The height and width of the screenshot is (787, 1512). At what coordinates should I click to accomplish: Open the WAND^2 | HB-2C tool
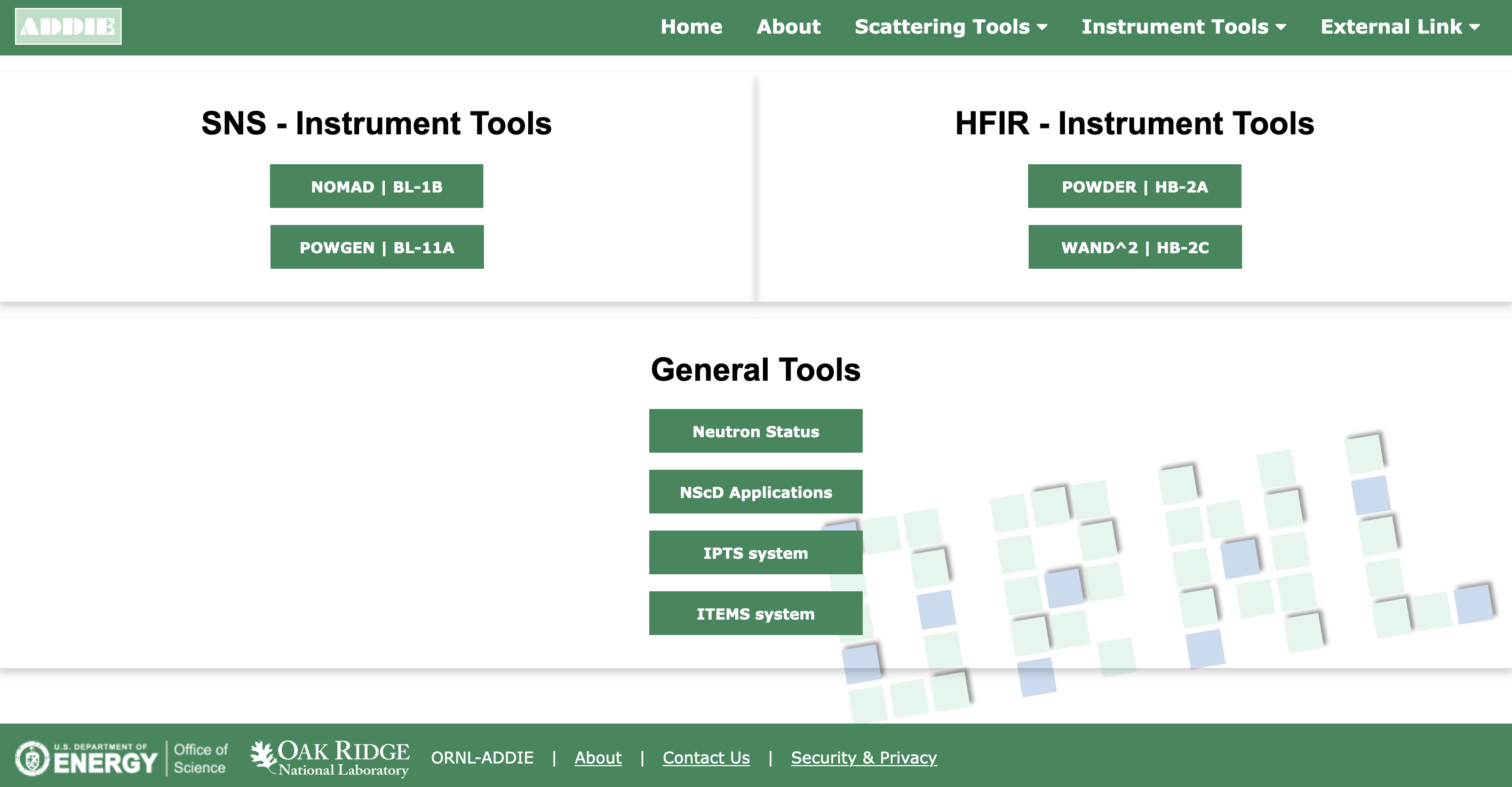tap(1135, 247)
